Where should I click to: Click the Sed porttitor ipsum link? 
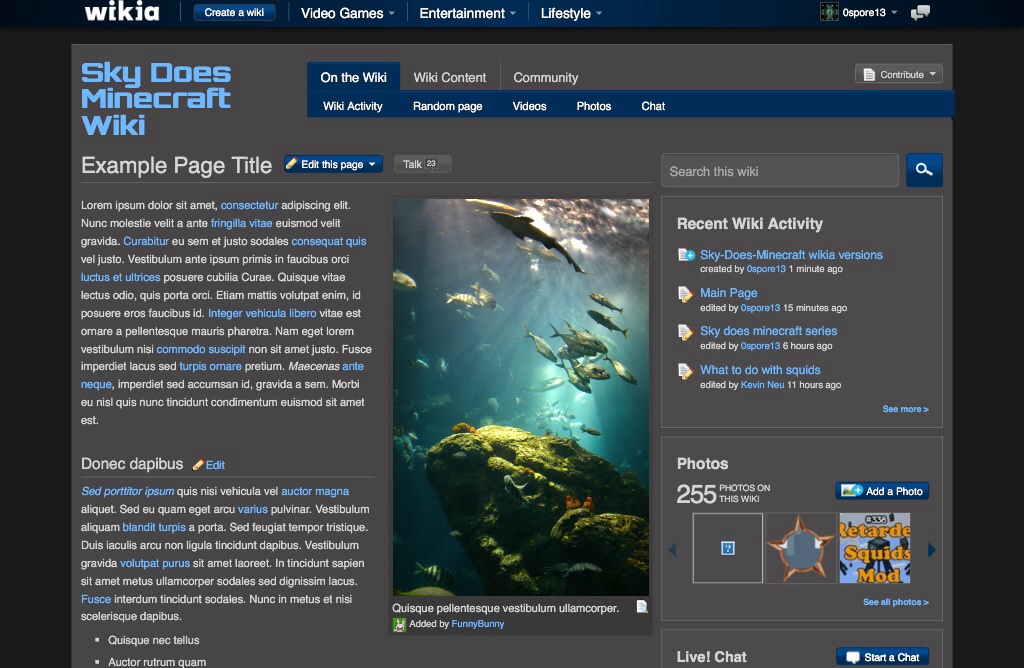127,491
